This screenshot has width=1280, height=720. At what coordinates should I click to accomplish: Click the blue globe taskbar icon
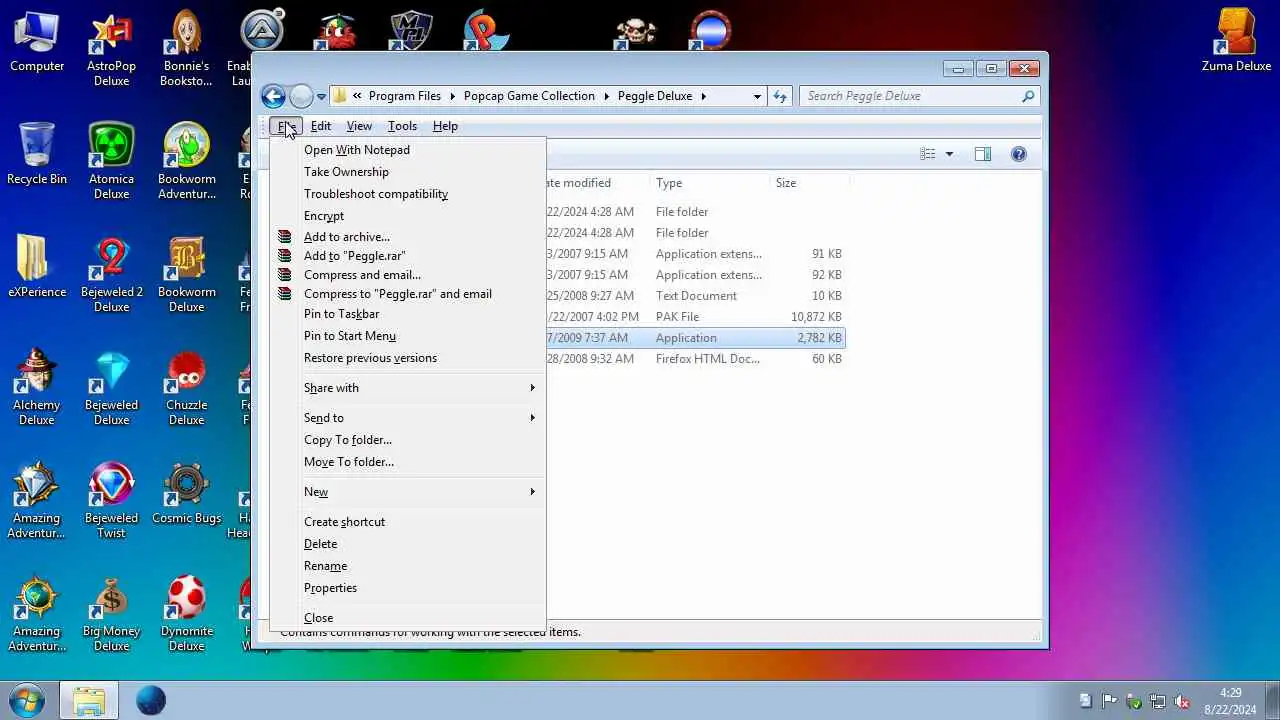pos(151,700)
